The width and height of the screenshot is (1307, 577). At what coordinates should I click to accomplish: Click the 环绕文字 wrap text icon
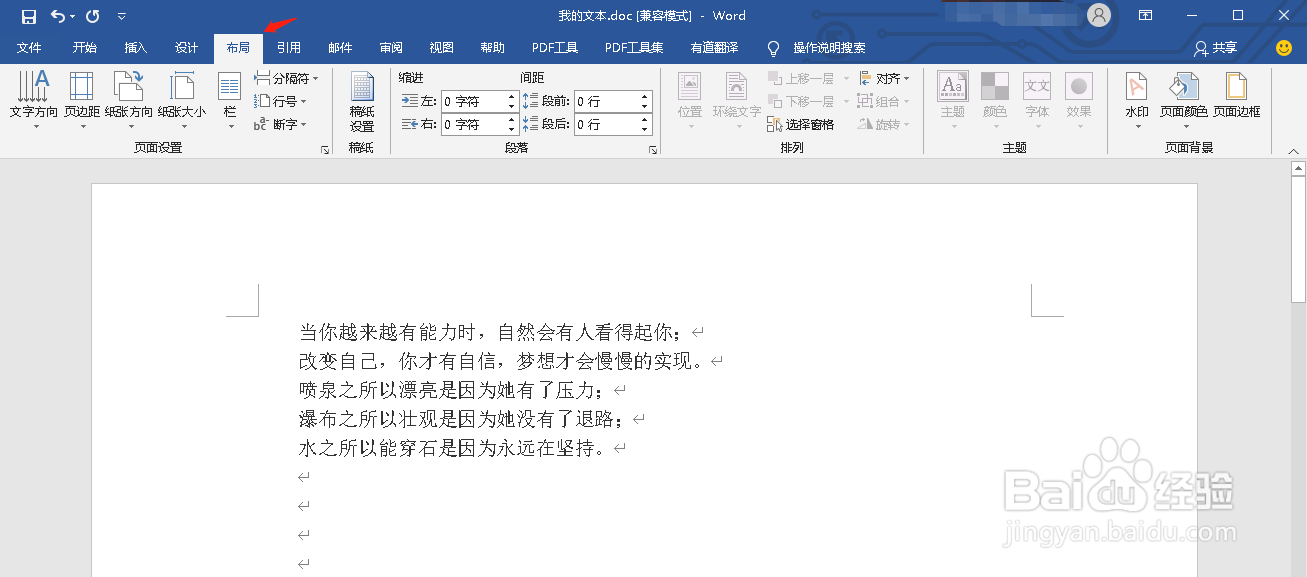[x=737, y=100]
